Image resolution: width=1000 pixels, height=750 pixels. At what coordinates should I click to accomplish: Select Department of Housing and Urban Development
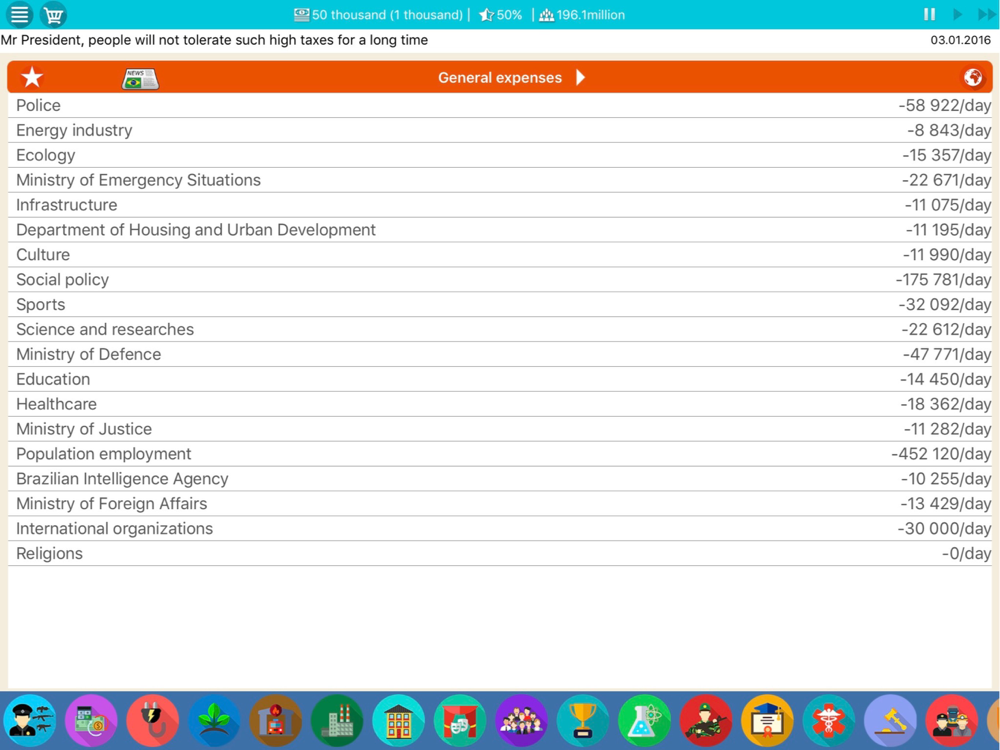click(x=500, y=230)
